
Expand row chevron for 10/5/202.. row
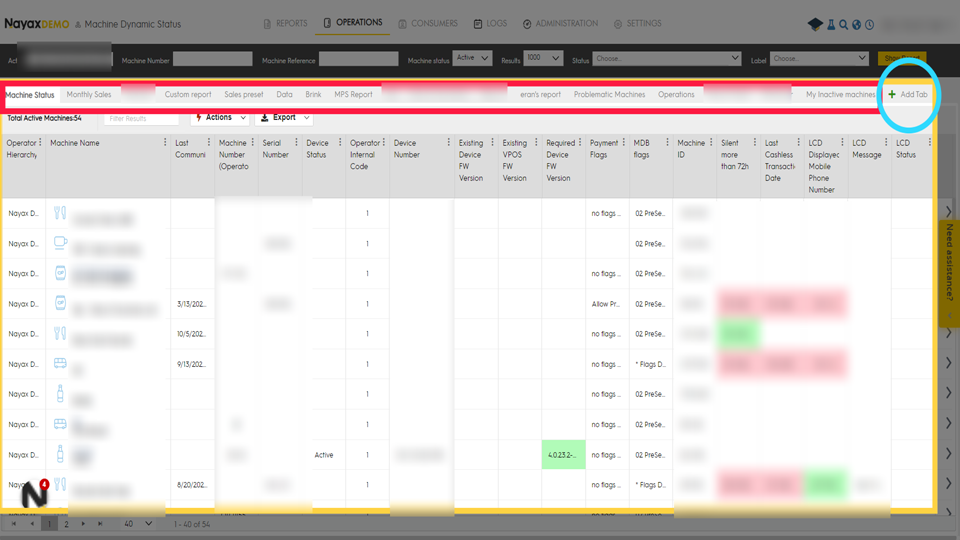pos(948,333)
